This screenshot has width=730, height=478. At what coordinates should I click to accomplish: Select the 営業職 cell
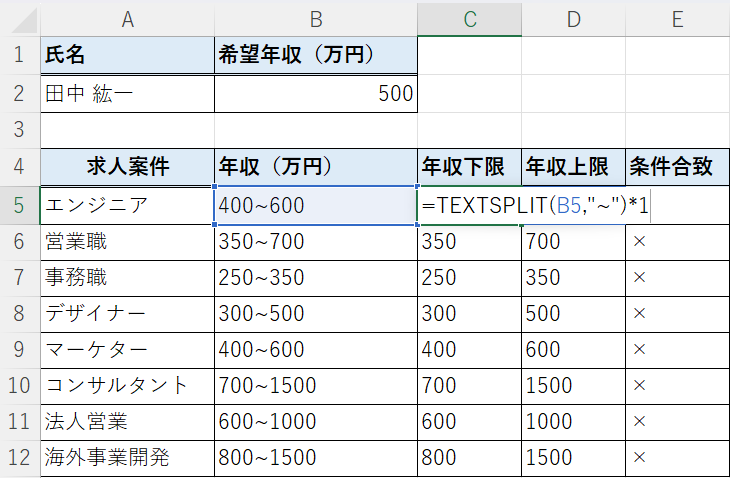coord(128,242)
